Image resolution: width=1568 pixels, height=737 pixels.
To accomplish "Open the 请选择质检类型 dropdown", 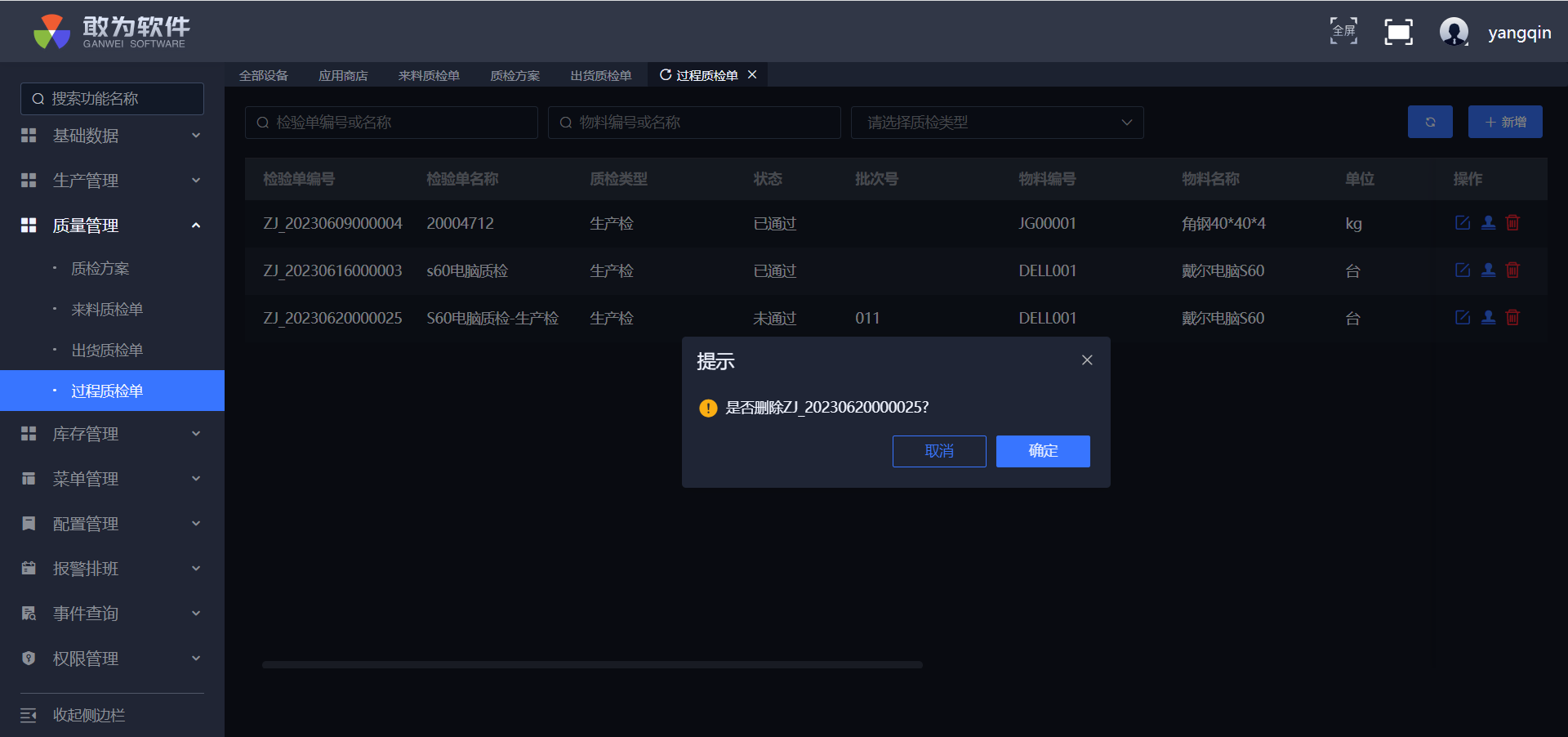I will (996, 123).
